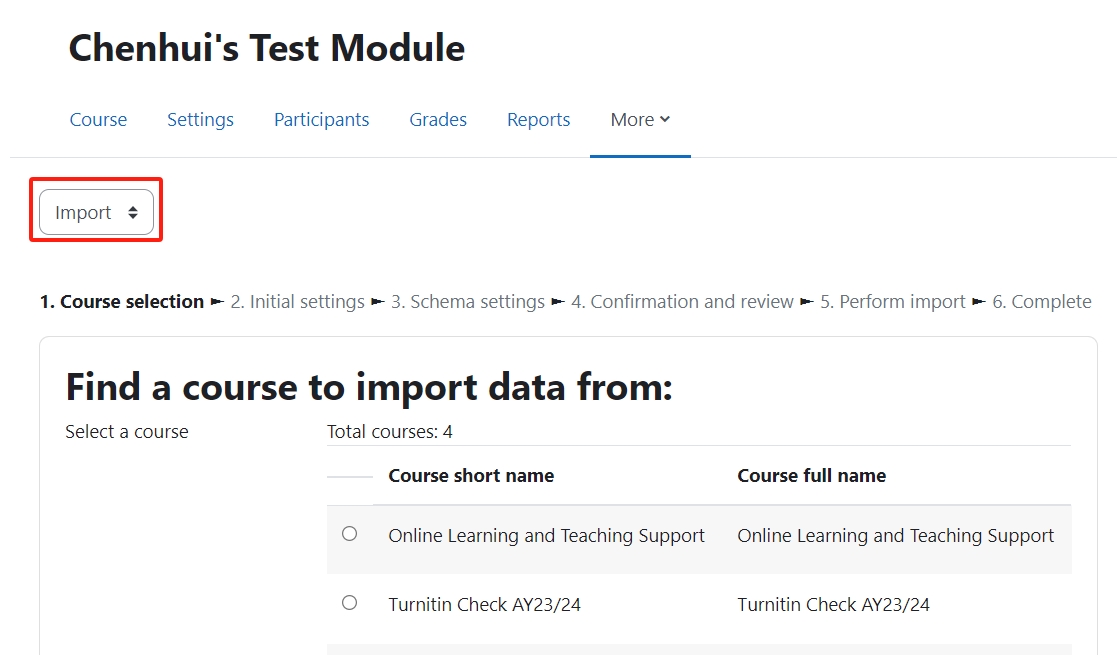Image resolution: width=1117 pixels, height=655 pixels.
Task: Click the Chenhui's Test Module heading
Action: 266,47
